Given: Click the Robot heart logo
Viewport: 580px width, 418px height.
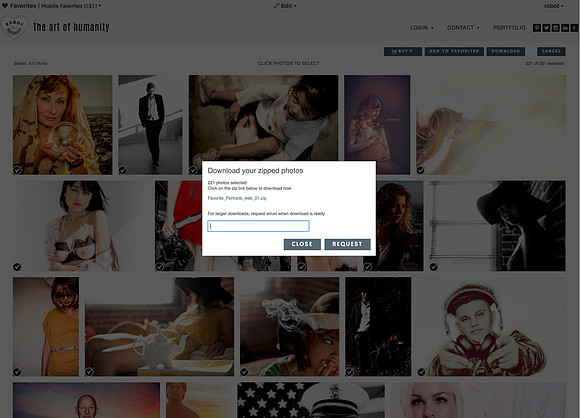Looking at the screenshot, I should point(14,27).
